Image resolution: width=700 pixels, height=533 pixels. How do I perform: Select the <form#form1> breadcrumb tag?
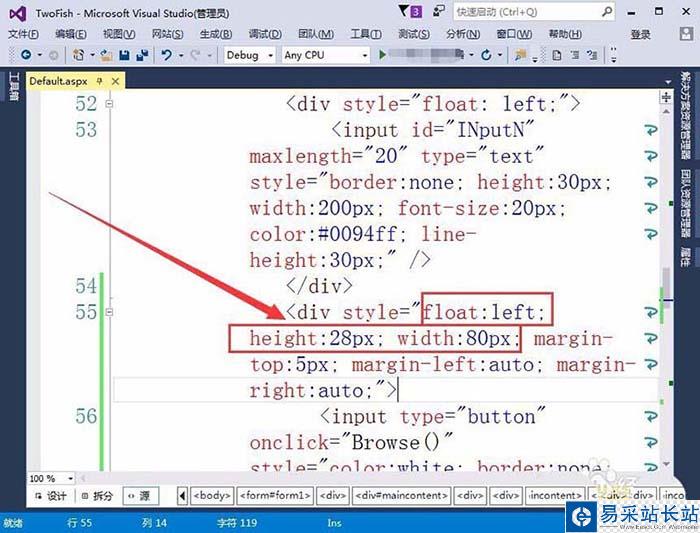275,496
